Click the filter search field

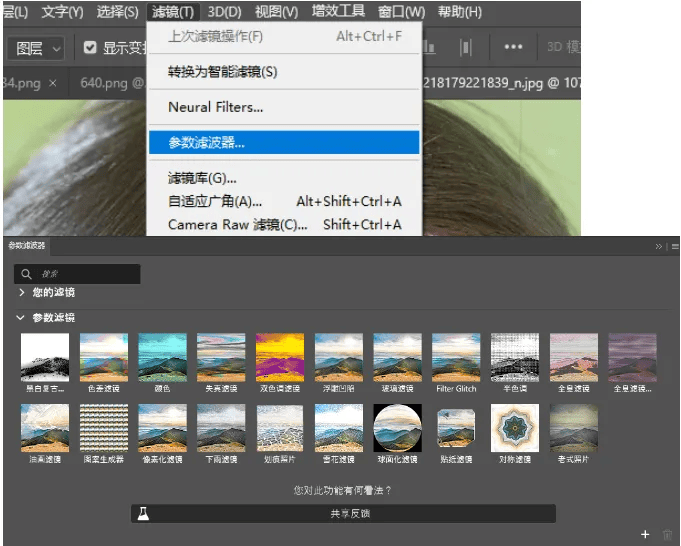[77, 274]
